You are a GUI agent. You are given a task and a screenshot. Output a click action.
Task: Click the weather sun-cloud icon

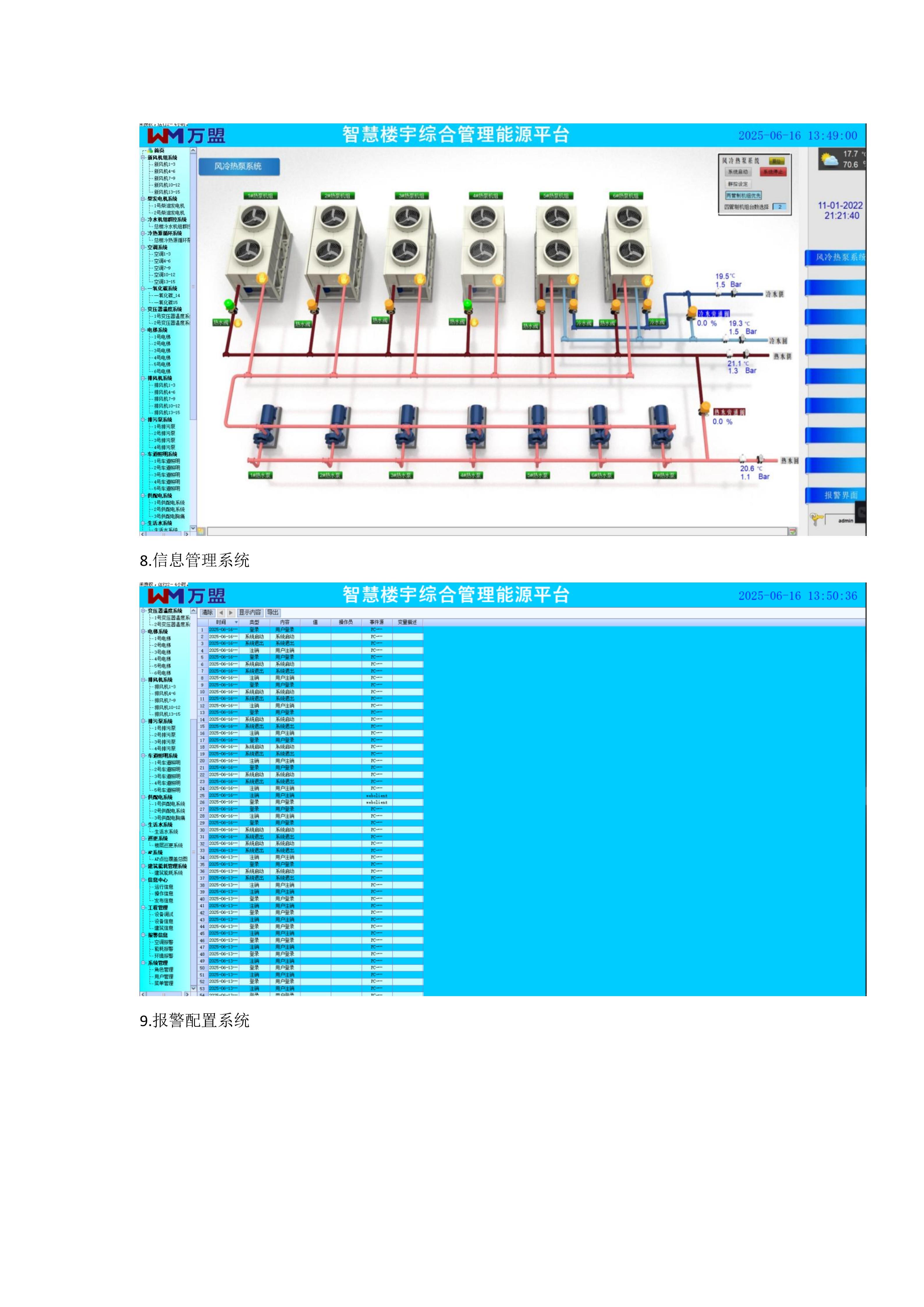(830, 160)
